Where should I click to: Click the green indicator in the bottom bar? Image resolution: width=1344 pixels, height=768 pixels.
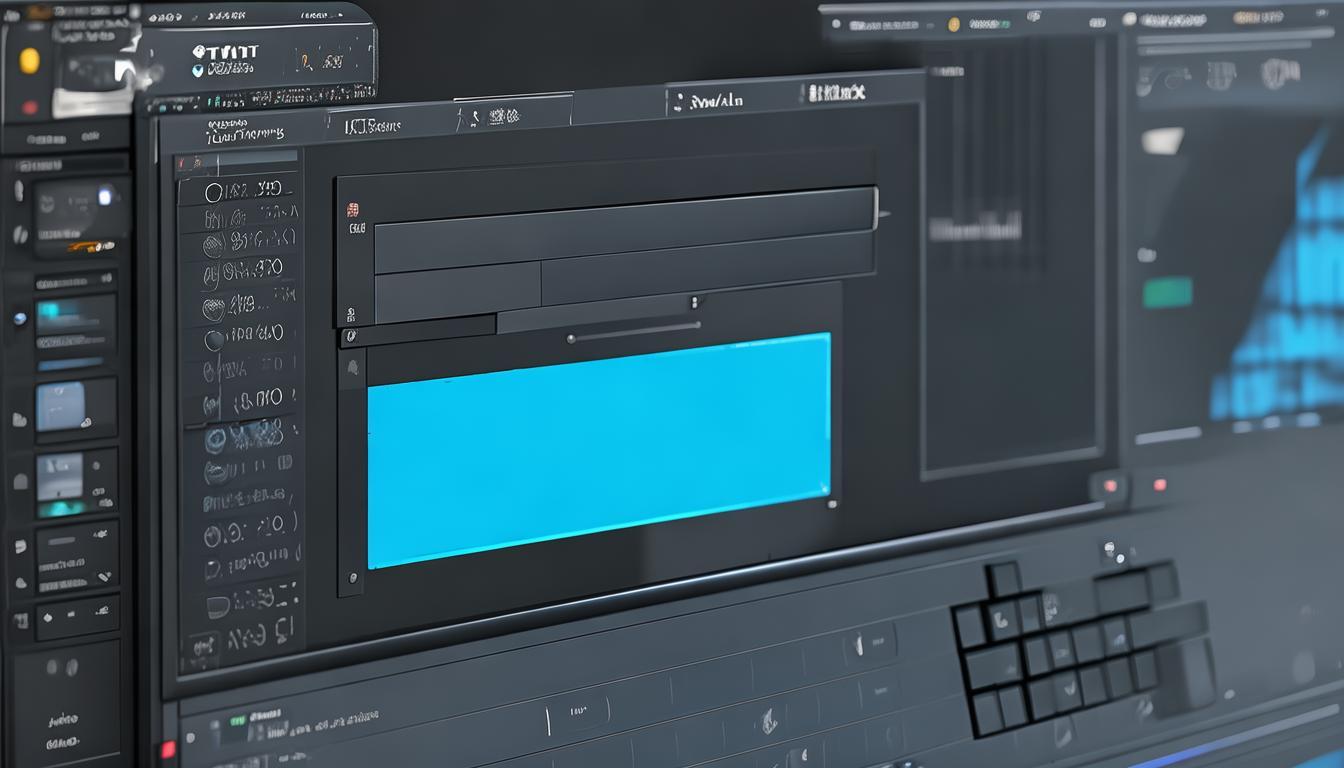pyautogui.click(x=238, y=719)
